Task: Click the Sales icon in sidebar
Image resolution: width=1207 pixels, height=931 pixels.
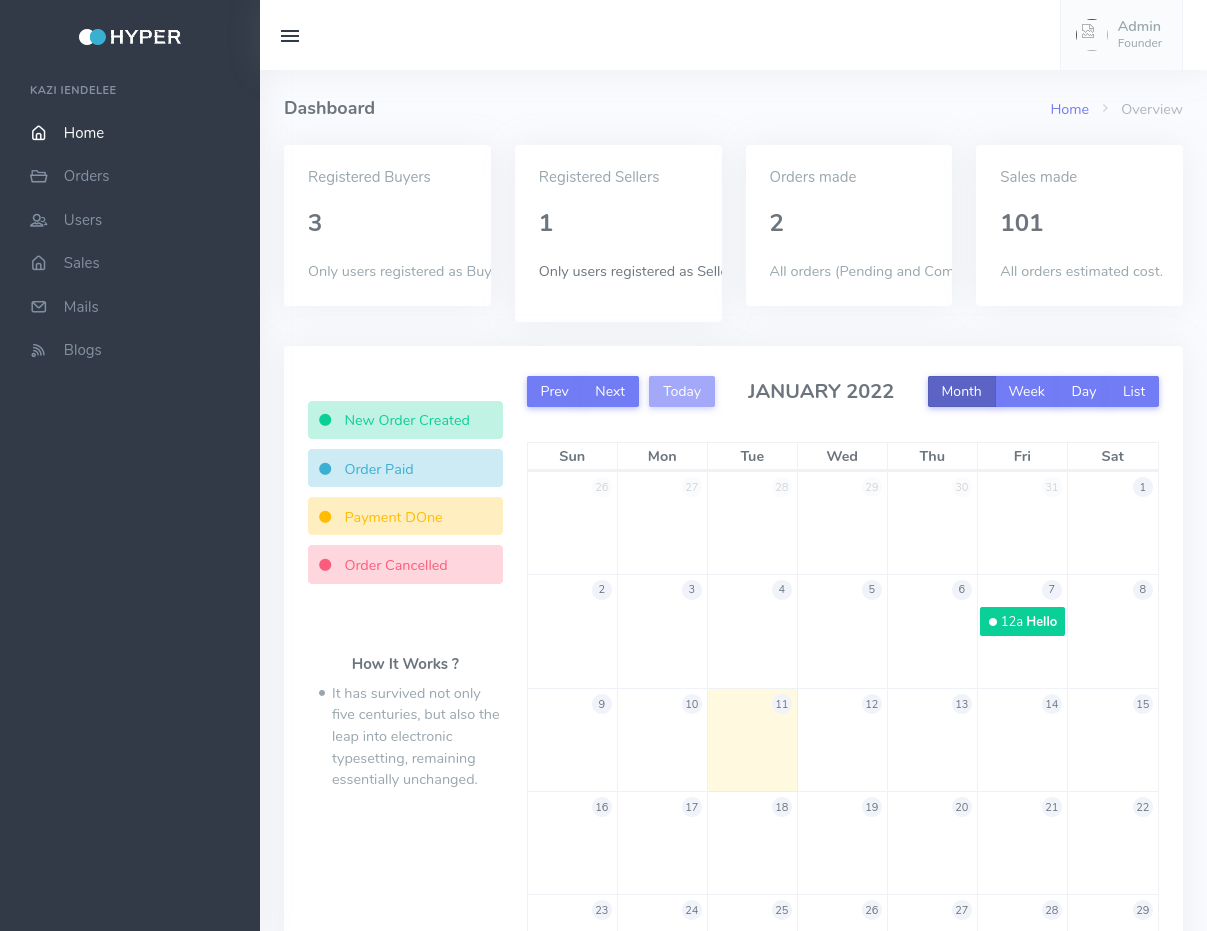Action: pyautogui.click(x=39, y=263)
